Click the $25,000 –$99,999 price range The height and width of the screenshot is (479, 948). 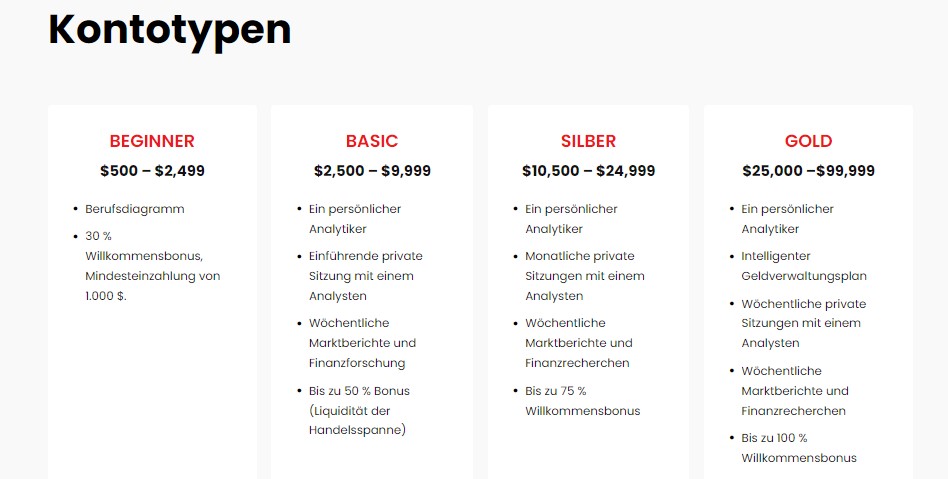(x=808, y=171)
